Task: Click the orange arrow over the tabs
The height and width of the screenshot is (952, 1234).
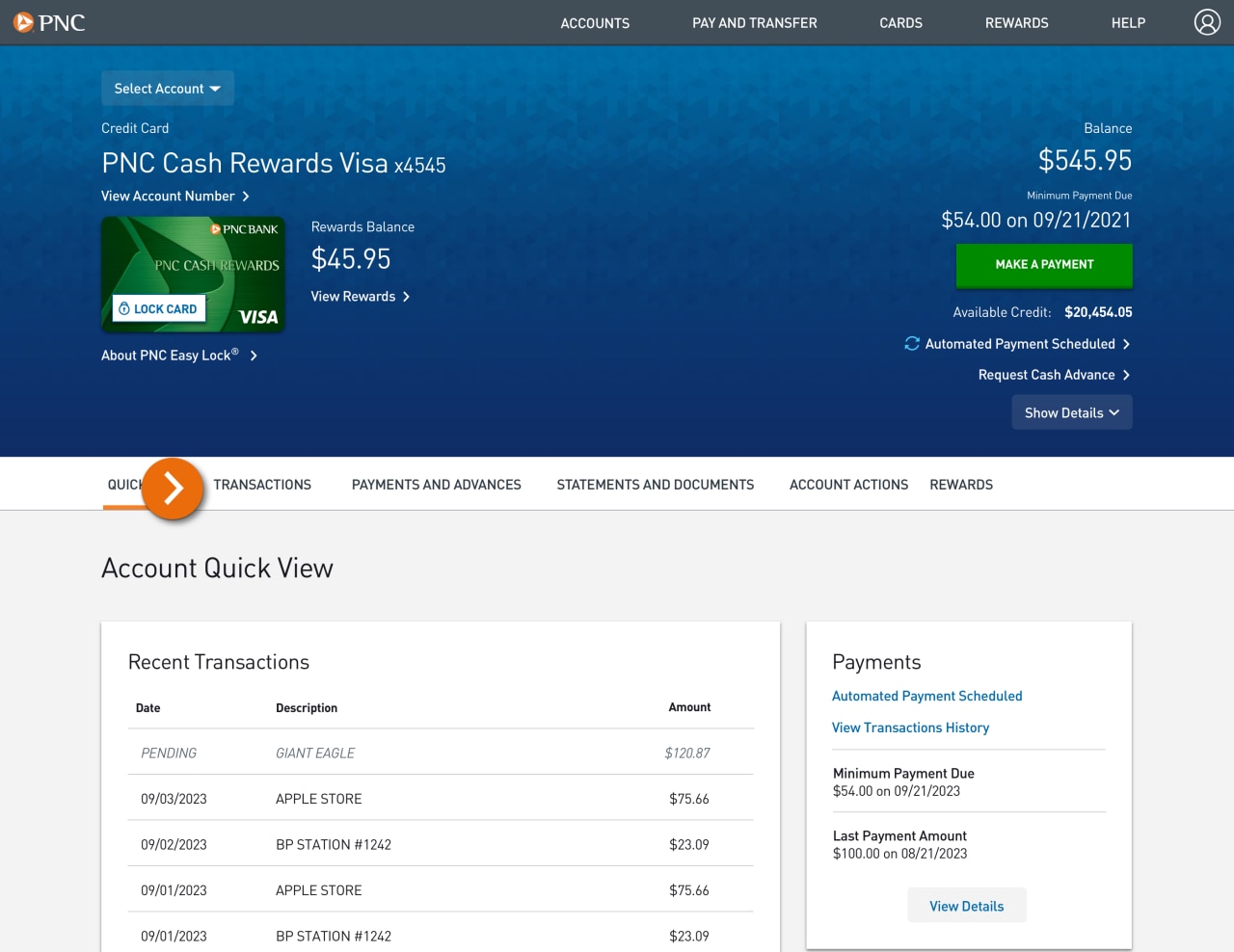Action: point(172,489)
